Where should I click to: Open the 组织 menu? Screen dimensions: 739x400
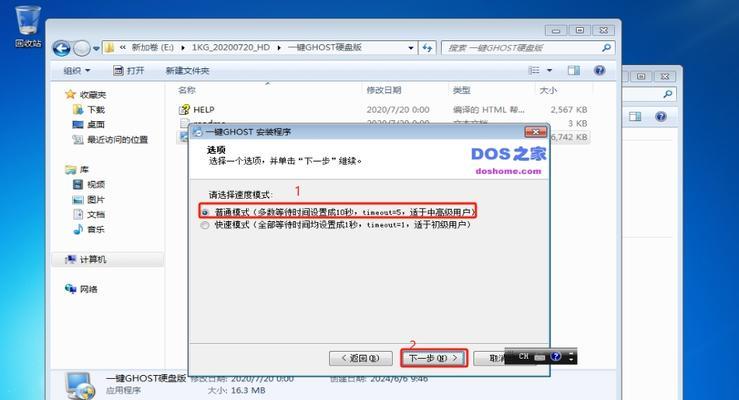(x=76, y=71)
